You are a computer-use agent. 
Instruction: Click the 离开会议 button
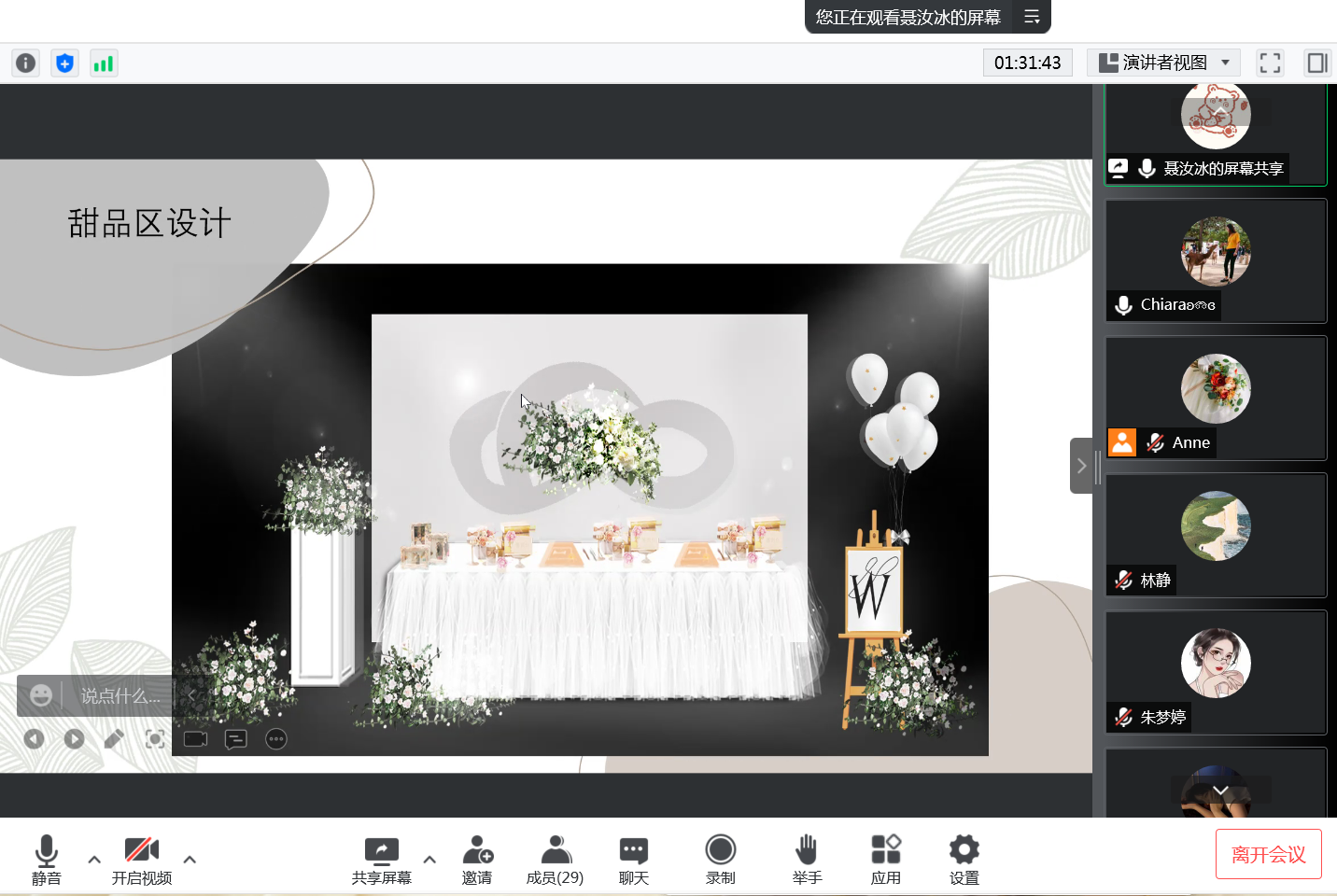coord(1268,854)
